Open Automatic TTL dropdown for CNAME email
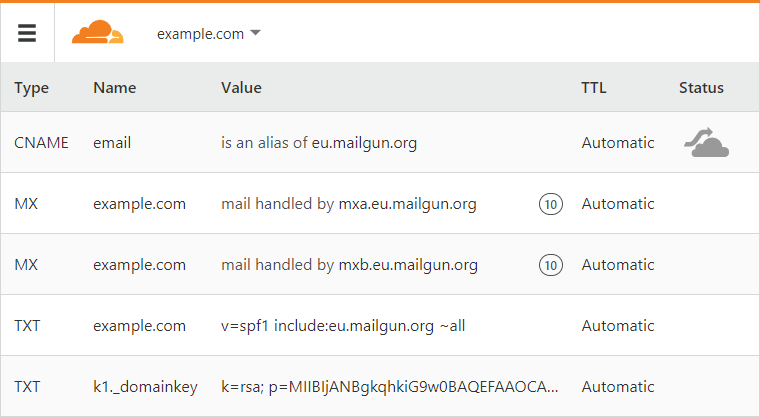The height and width of the screenshot is (417, 760). click(618, 143)
